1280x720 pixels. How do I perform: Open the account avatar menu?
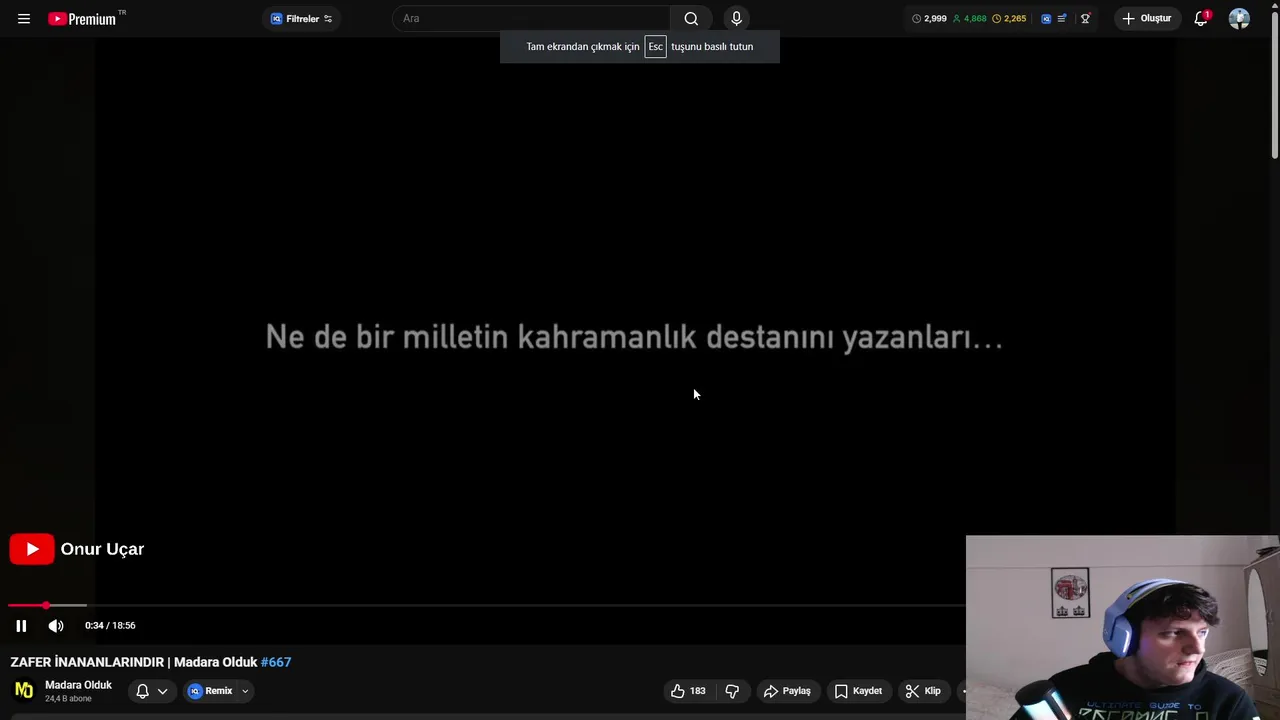coord(1239,18)
